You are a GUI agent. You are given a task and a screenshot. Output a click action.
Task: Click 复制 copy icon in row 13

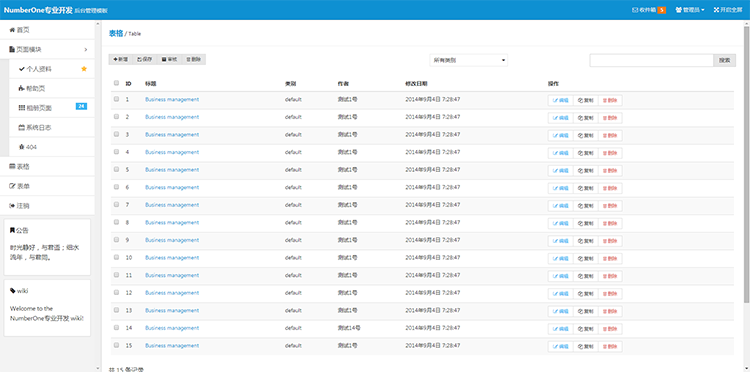click(580, 311)
